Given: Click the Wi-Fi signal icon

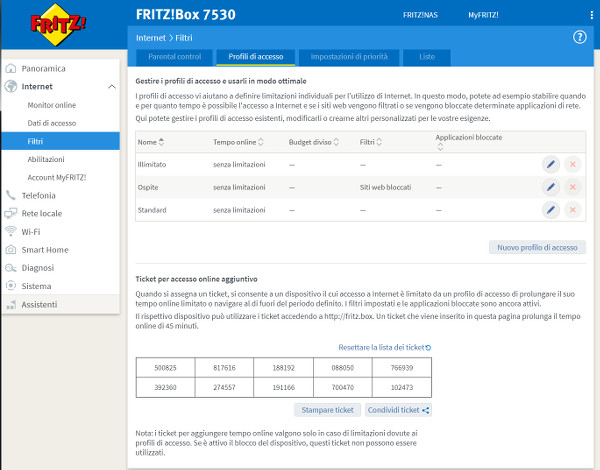Looking at the screenshot, I should coord(11,231).
